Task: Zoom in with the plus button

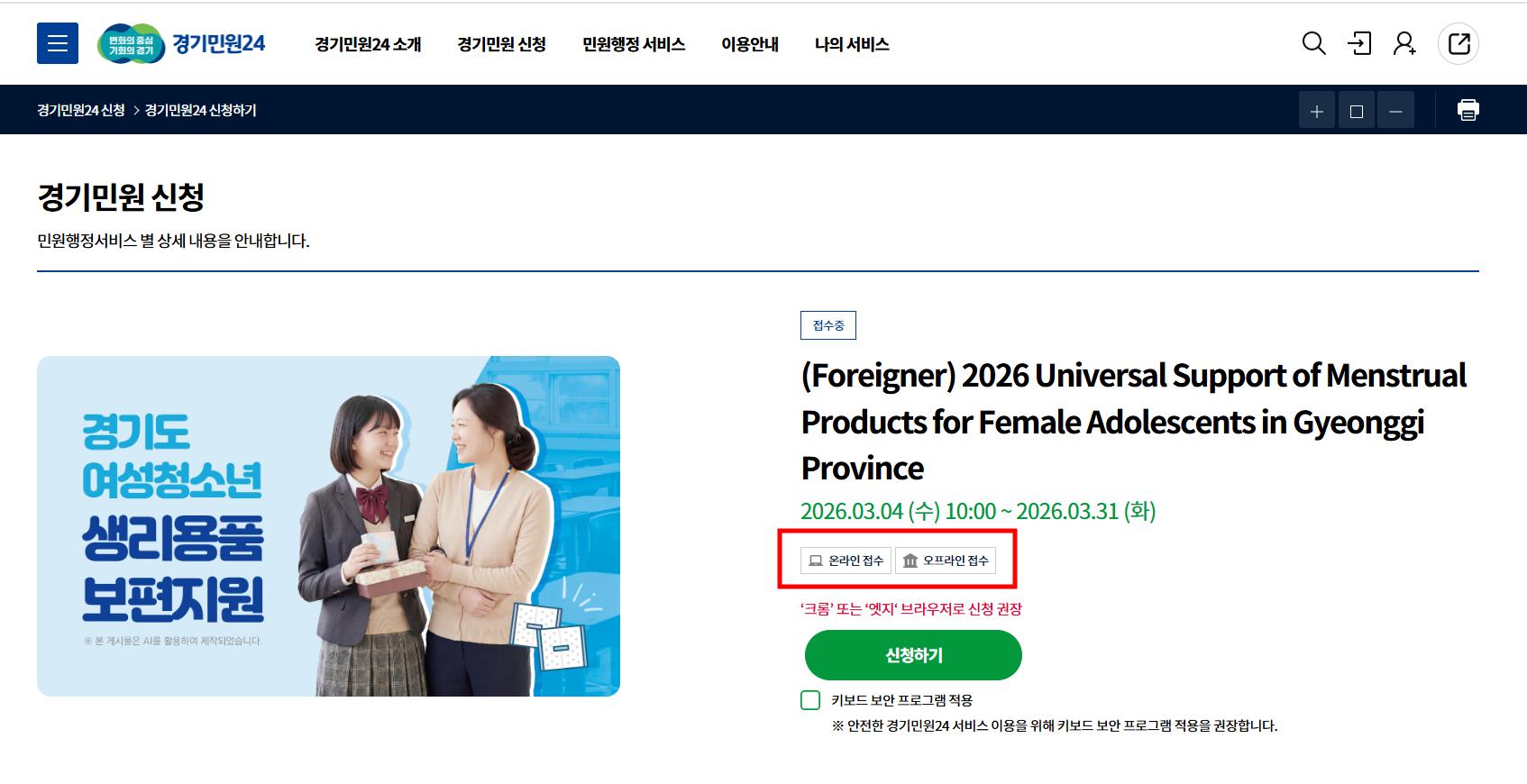Action: point(1317,111)
